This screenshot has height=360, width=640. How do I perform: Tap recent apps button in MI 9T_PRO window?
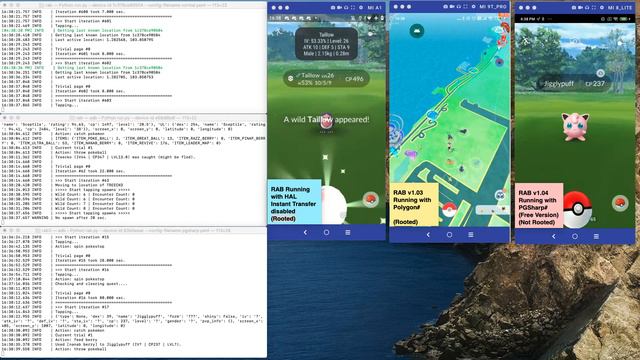[471, 235]
